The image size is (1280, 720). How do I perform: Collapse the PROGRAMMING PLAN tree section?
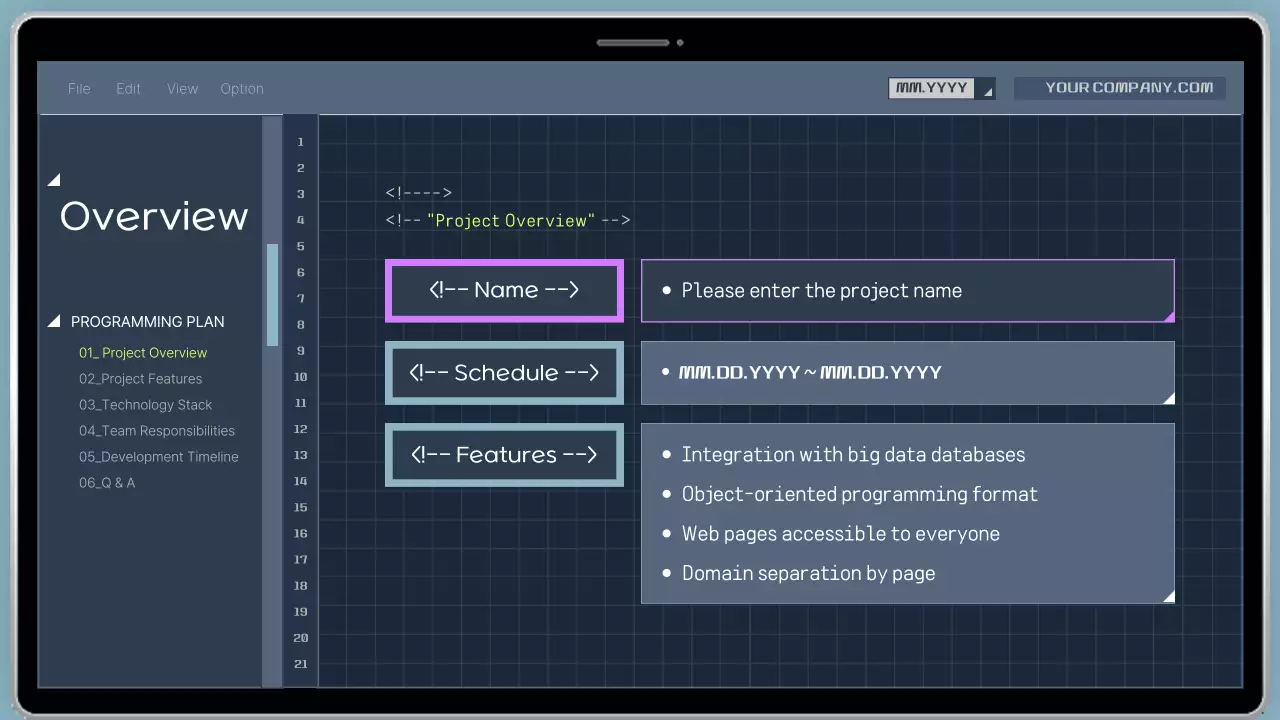[x=54, y=322]
